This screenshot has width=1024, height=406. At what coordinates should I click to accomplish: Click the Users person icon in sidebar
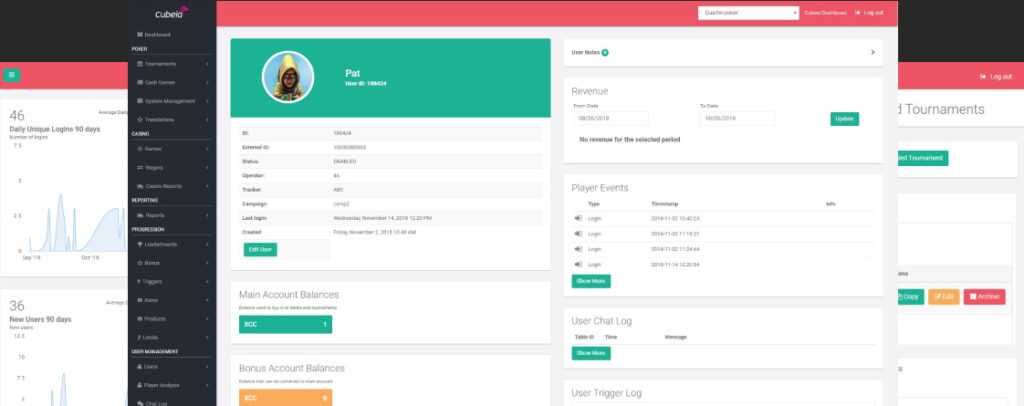tap(140, 367)
